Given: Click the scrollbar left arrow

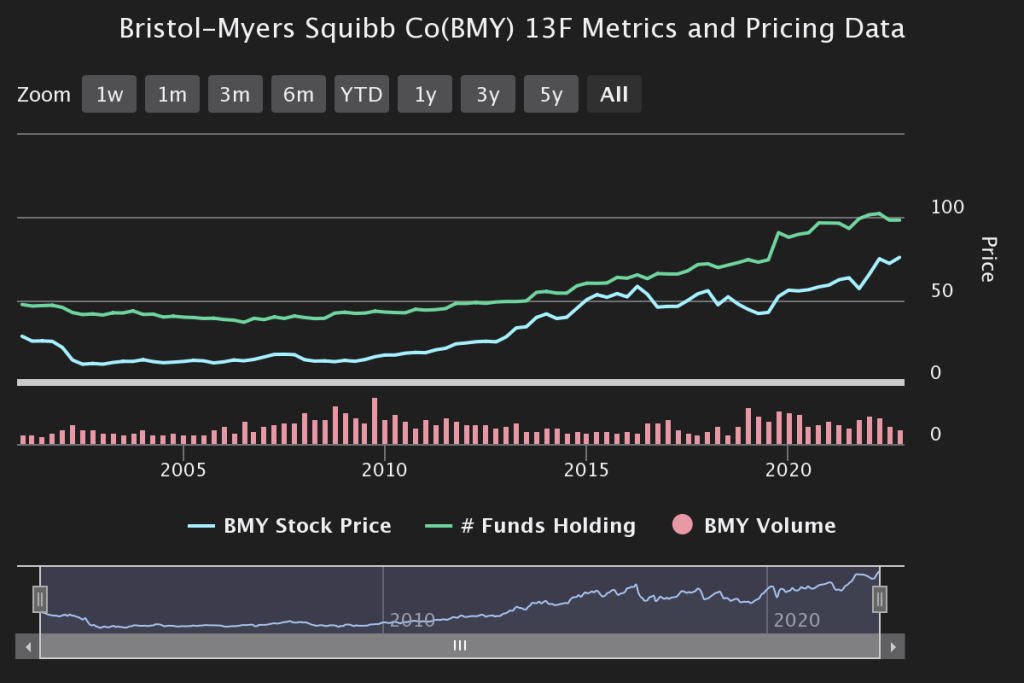Looking at the screenshot, I should point(29,647).
